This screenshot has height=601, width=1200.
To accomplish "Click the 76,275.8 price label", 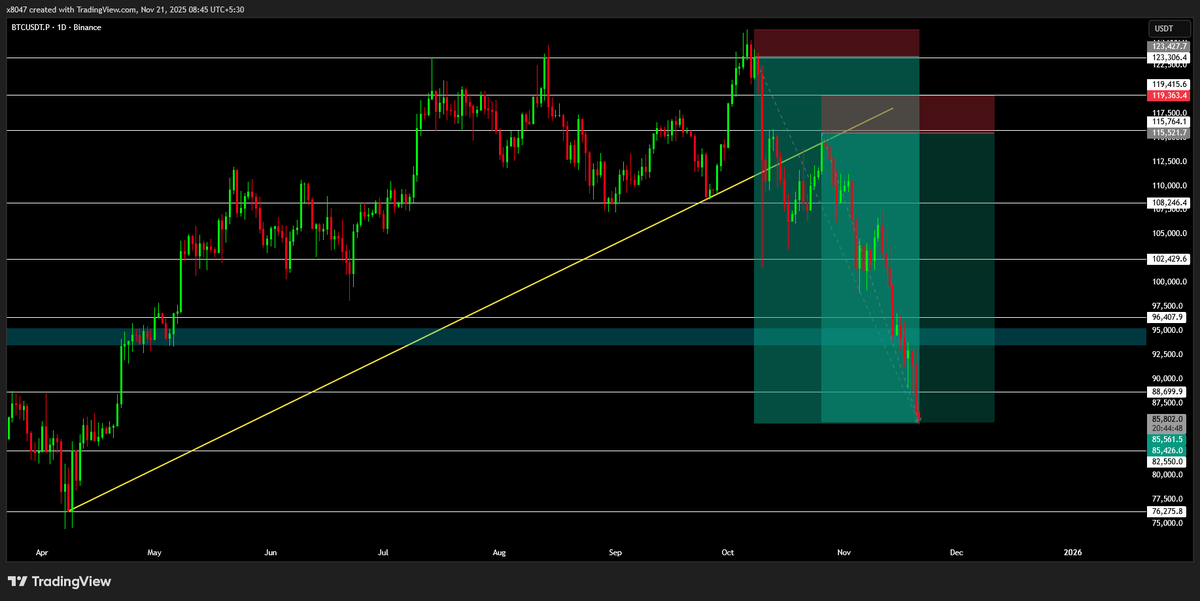I will click(1167, 511).
